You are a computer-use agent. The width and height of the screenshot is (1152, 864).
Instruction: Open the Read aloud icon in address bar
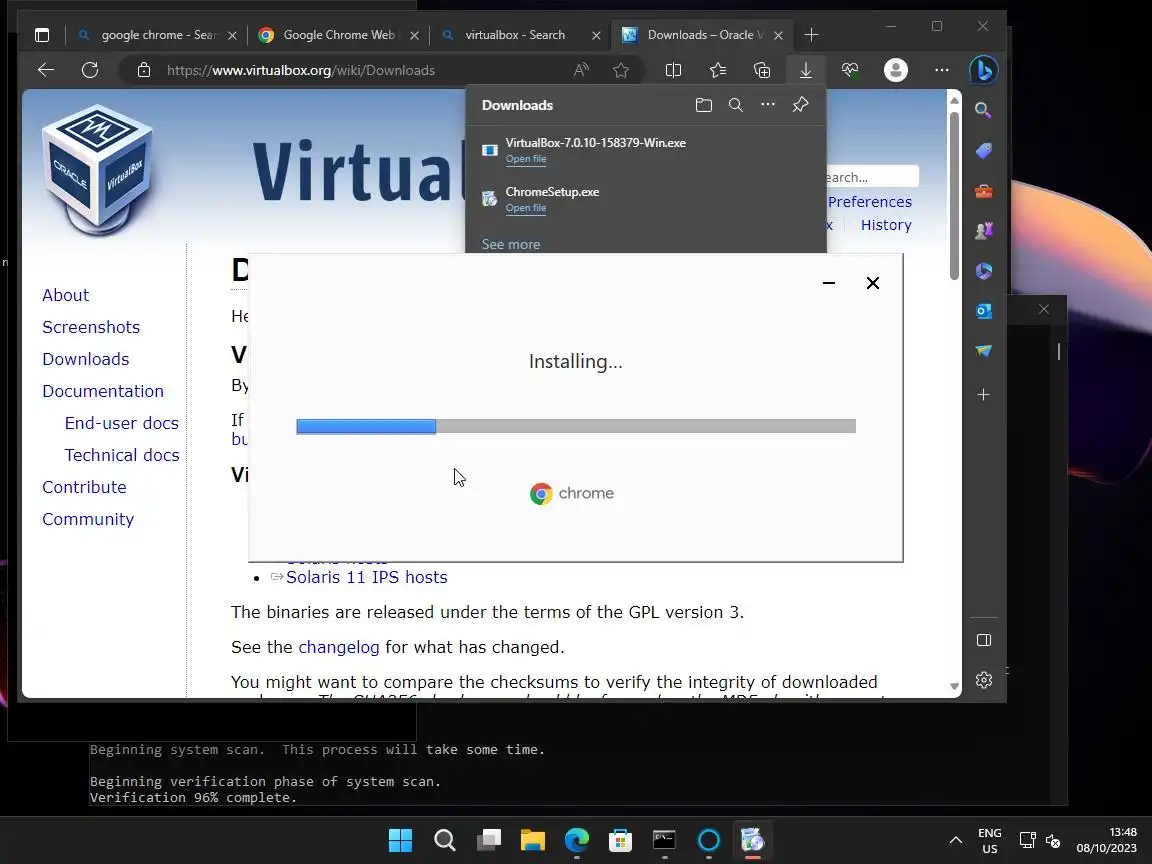coord(581,70)
